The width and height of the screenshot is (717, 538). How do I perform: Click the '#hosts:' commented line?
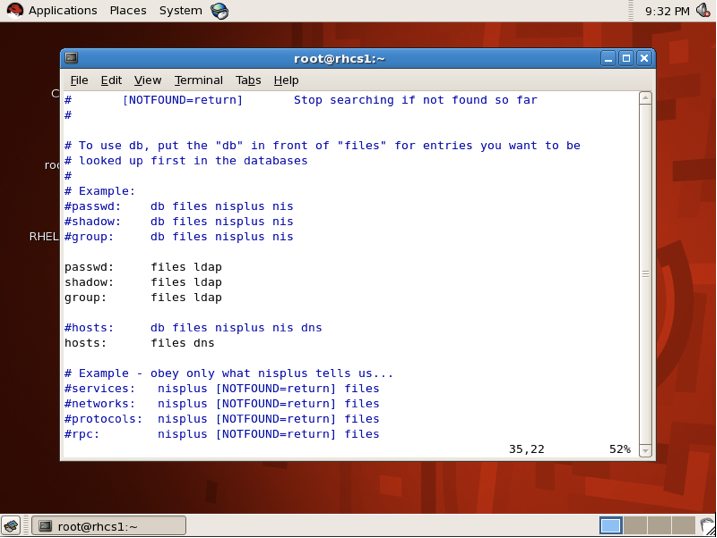click(193, 328)
